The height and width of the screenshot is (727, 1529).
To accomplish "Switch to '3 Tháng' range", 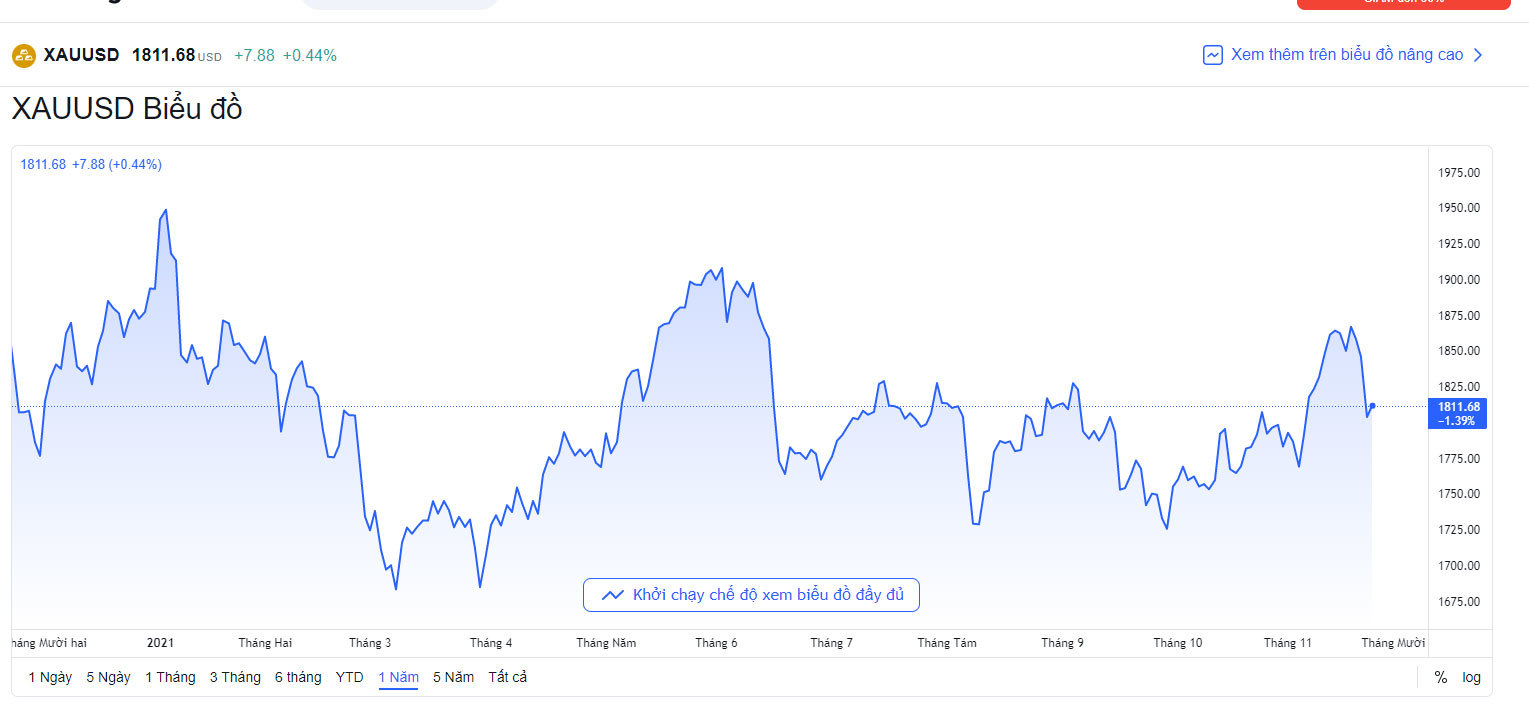I will coord(235,677).
